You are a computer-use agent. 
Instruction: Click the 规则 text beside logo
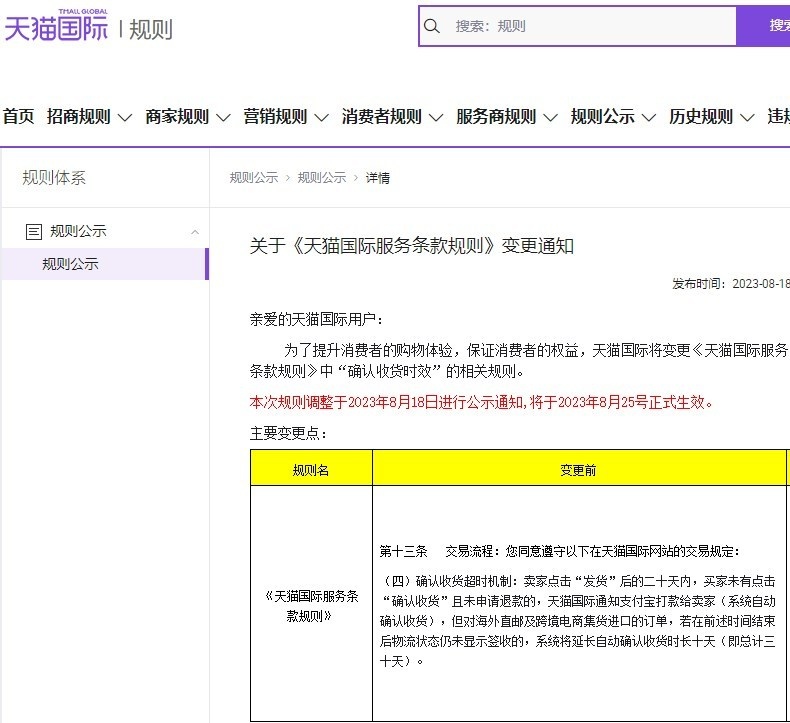tap(151, 29)
